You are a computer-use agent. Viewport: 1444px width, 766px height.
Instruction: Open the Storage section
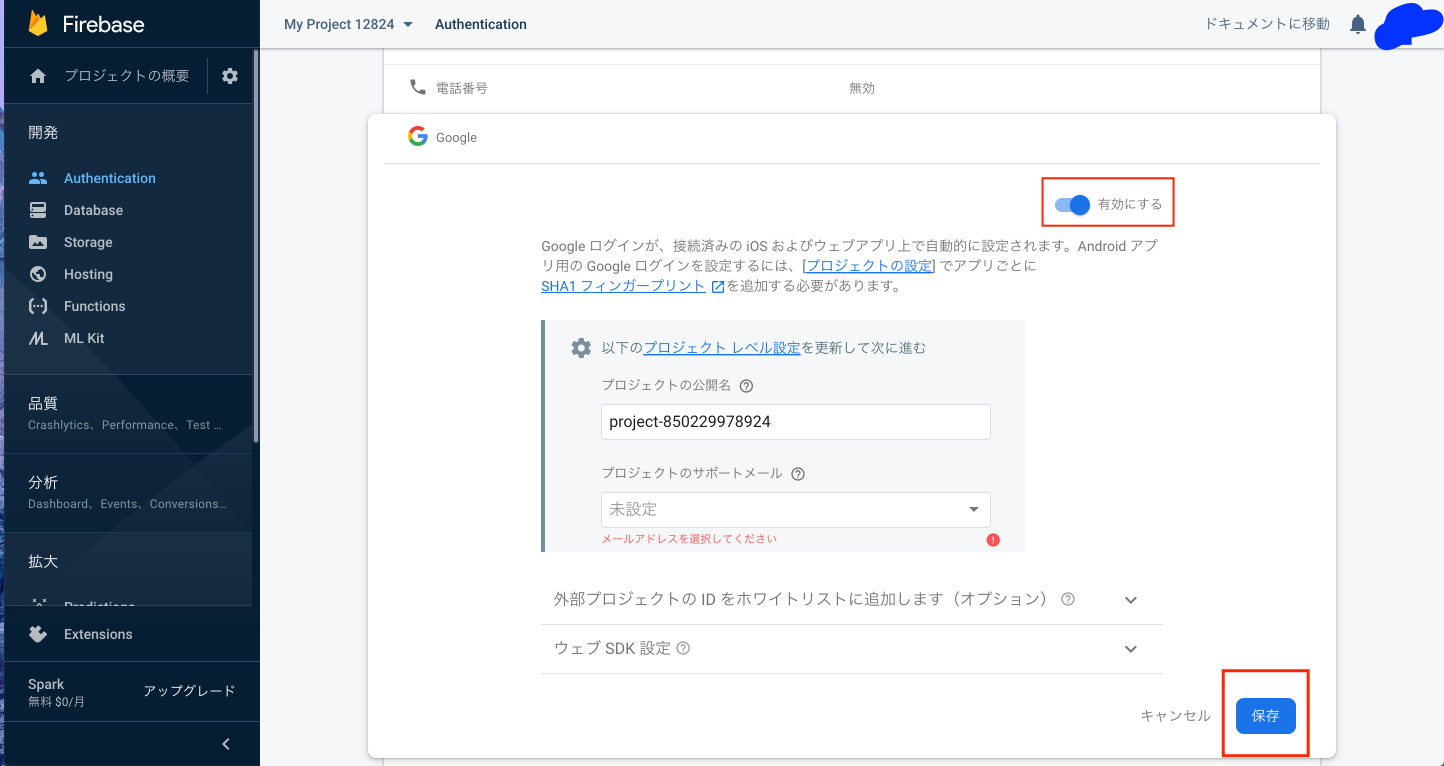coord(89,241)
